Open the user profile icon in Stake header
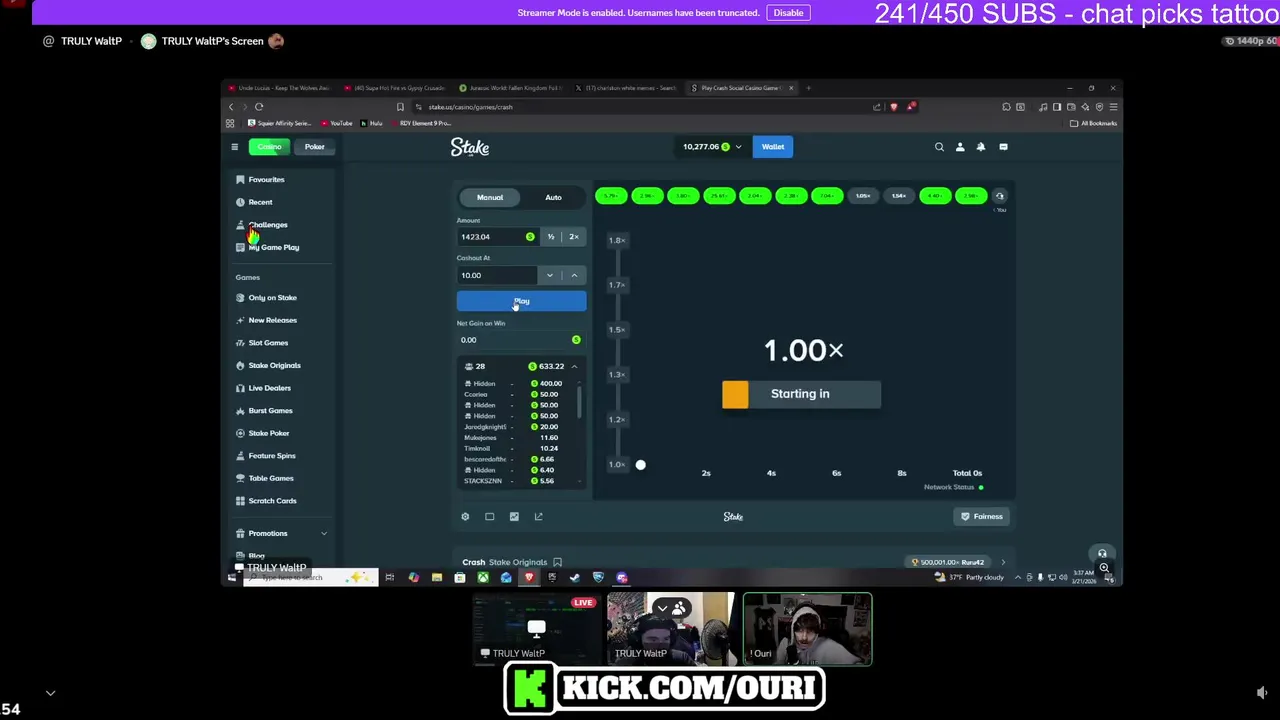The width and height of the screenshot is (1280, 720). pyautogui.click(x=960, y=147)
